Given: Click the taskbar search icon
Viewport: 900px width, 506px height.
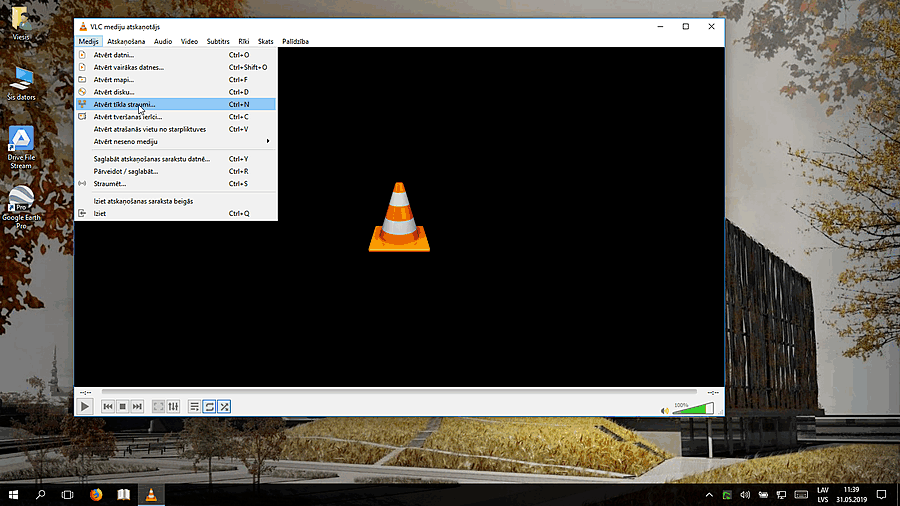Looking at the screenshot, I should 40,495.
